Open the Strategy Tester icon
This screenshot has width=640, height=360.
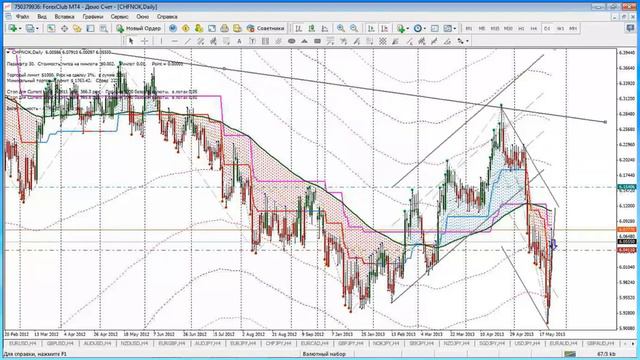coord(104,28)
